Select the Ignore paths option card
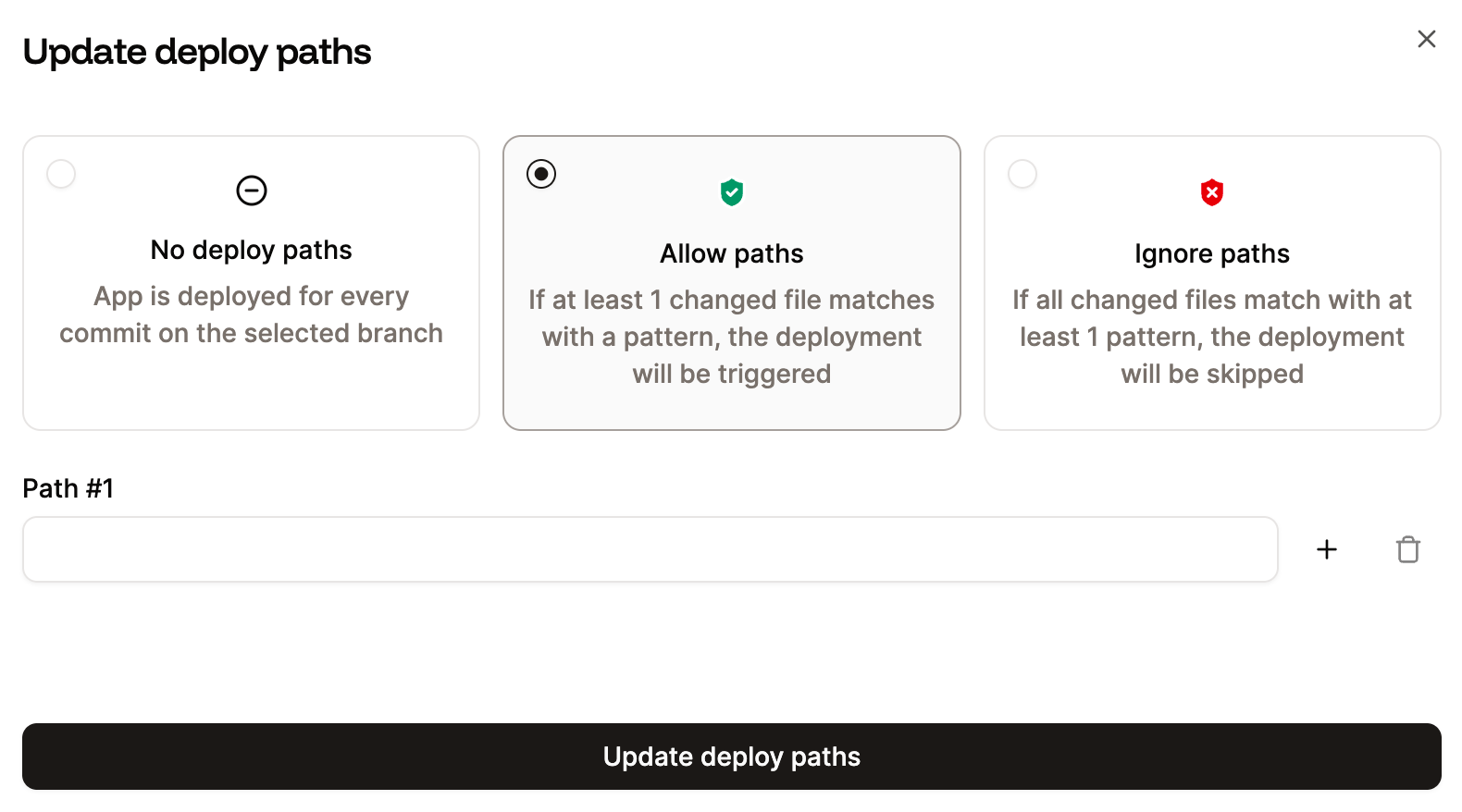1462x812 pixels. [1212, 282]
